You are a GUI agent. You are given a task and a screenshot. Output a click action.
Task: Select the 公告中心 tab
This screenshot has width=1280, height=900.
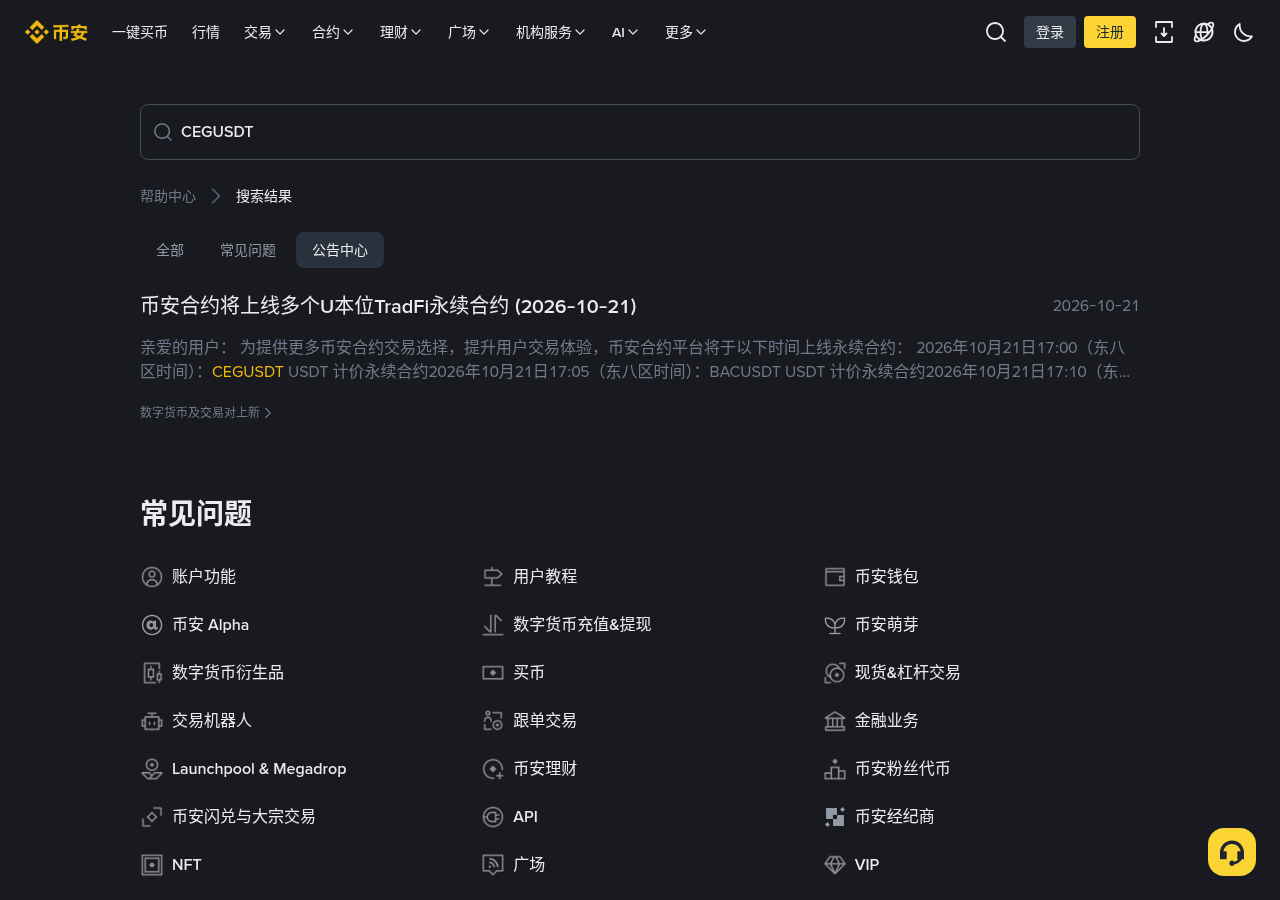[340, 250]
